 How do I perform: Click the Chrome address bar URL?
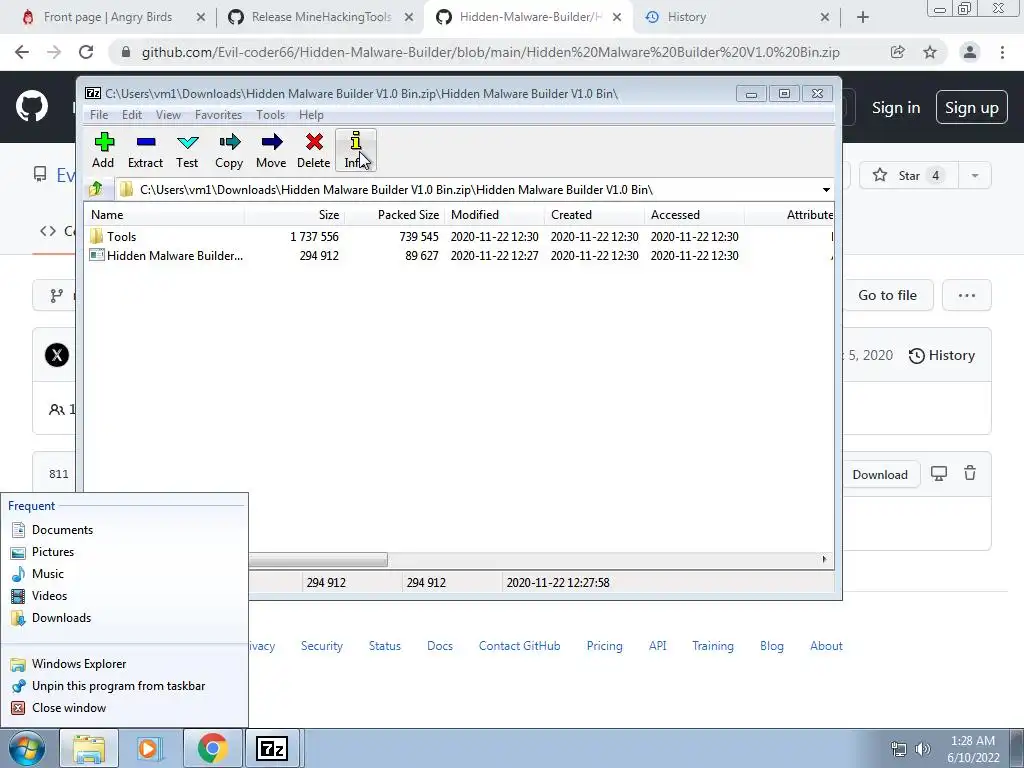pyautogui.click(x=490, y=52)
